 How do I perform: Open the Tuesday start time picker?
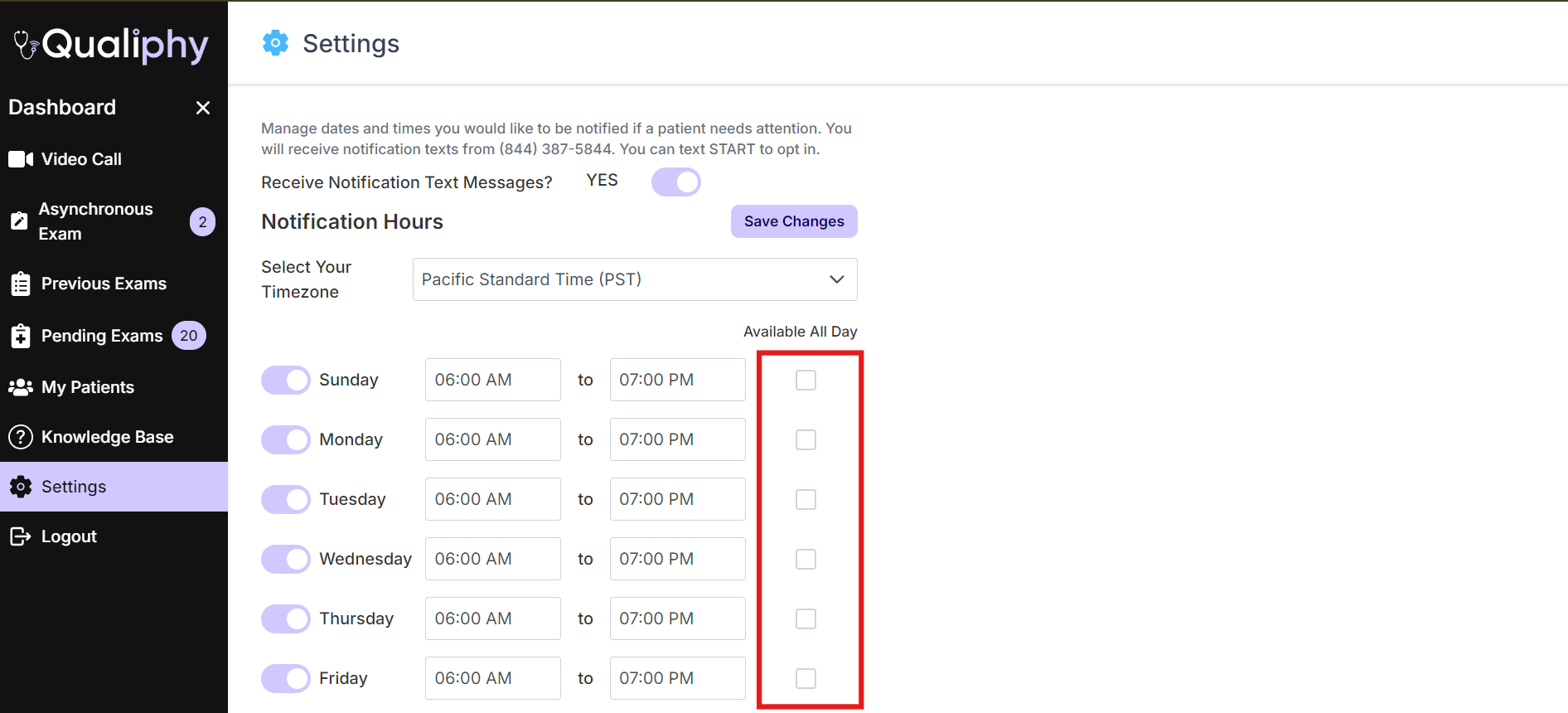[492, 499]
